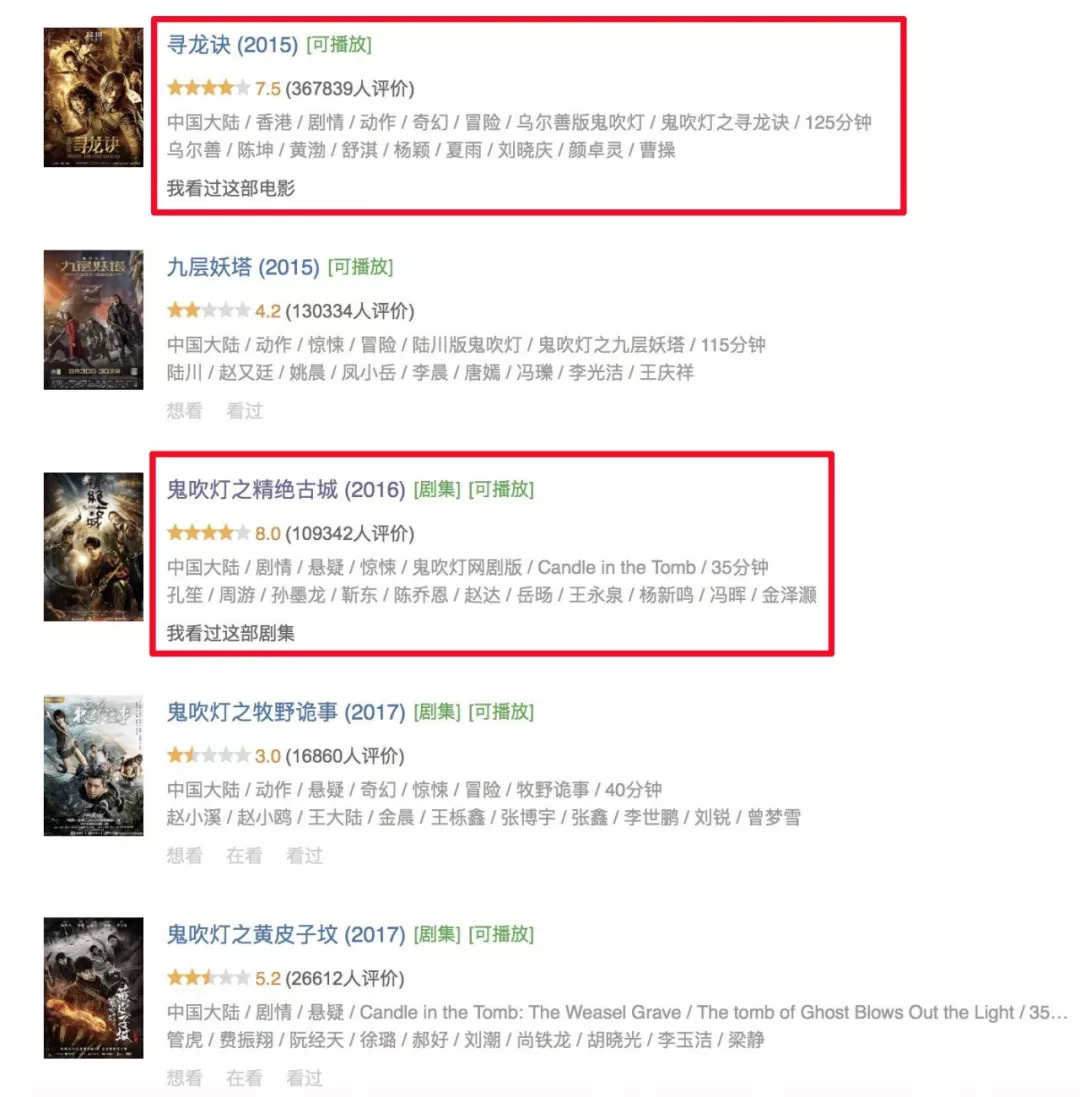
Task: Click the 鬼吹灯之牧野诡事 poster thumbnail
Action: pyautogui.click(x=93, y=765)
